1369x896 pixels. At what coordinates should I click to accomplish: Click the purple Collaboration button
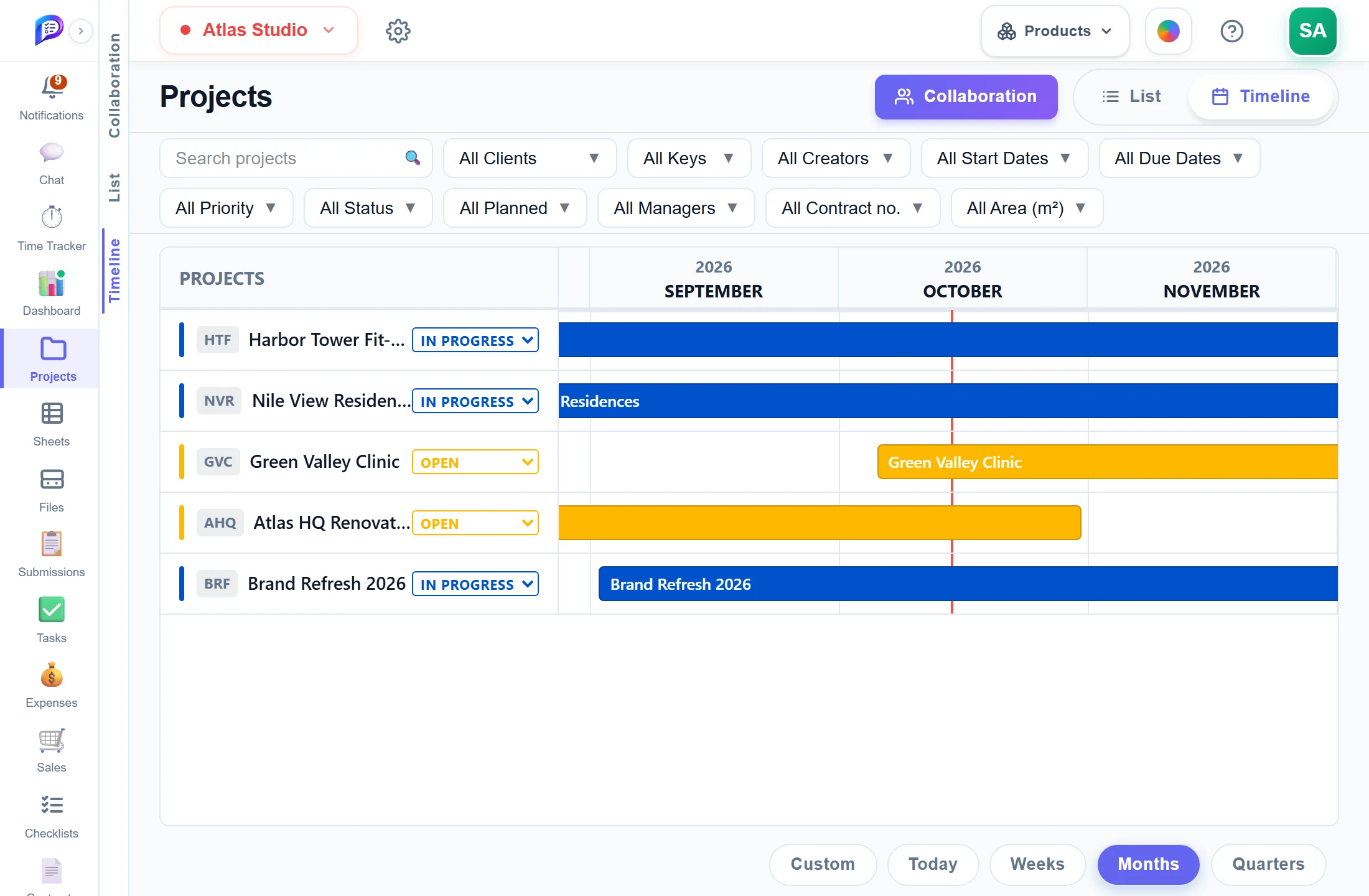coord(966,96)
